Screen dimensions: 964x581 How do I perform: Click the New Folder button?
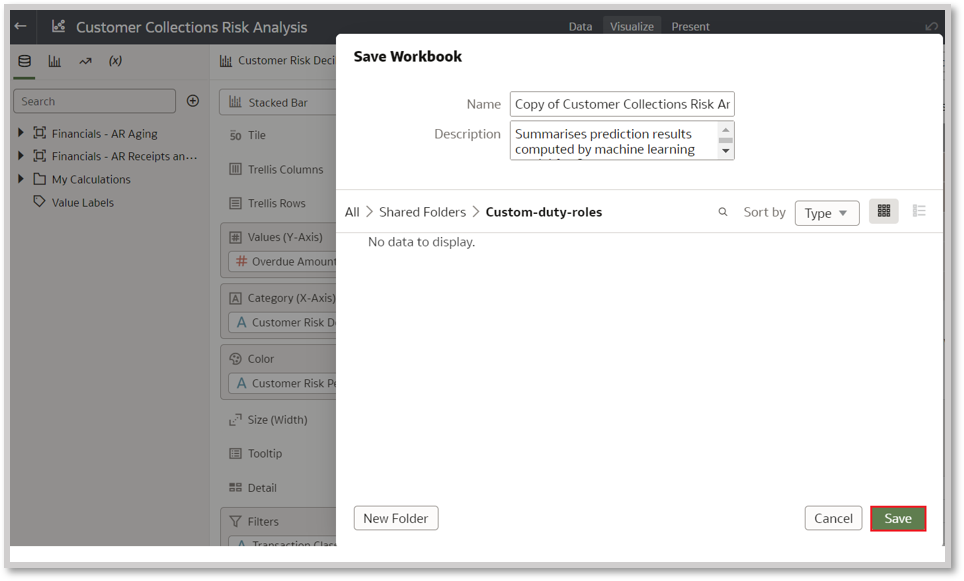(396, 518)
